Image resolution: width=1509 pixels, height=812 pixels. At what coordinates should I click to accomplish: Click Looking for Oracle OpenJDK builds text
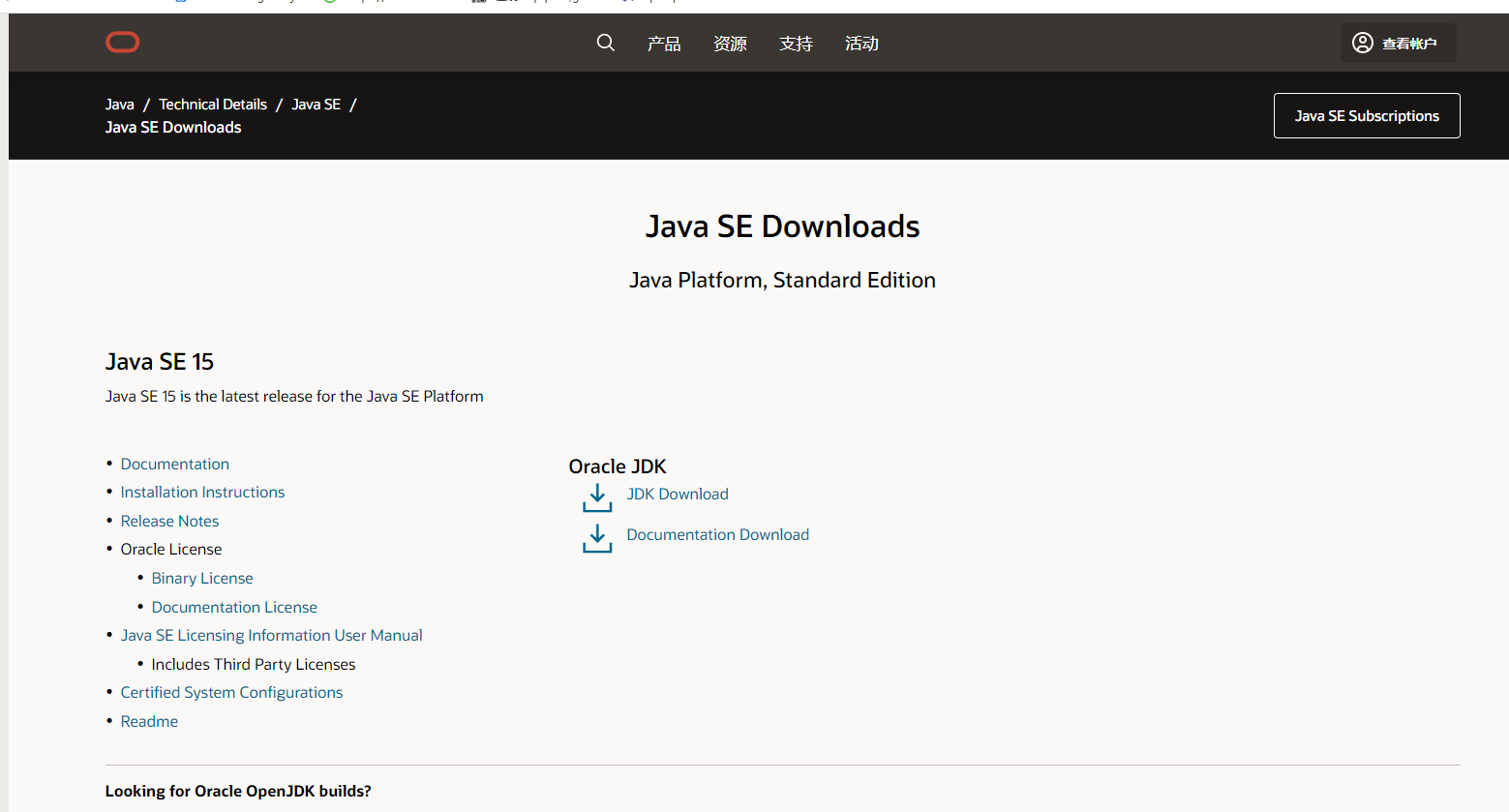click(x=238, y=792)
